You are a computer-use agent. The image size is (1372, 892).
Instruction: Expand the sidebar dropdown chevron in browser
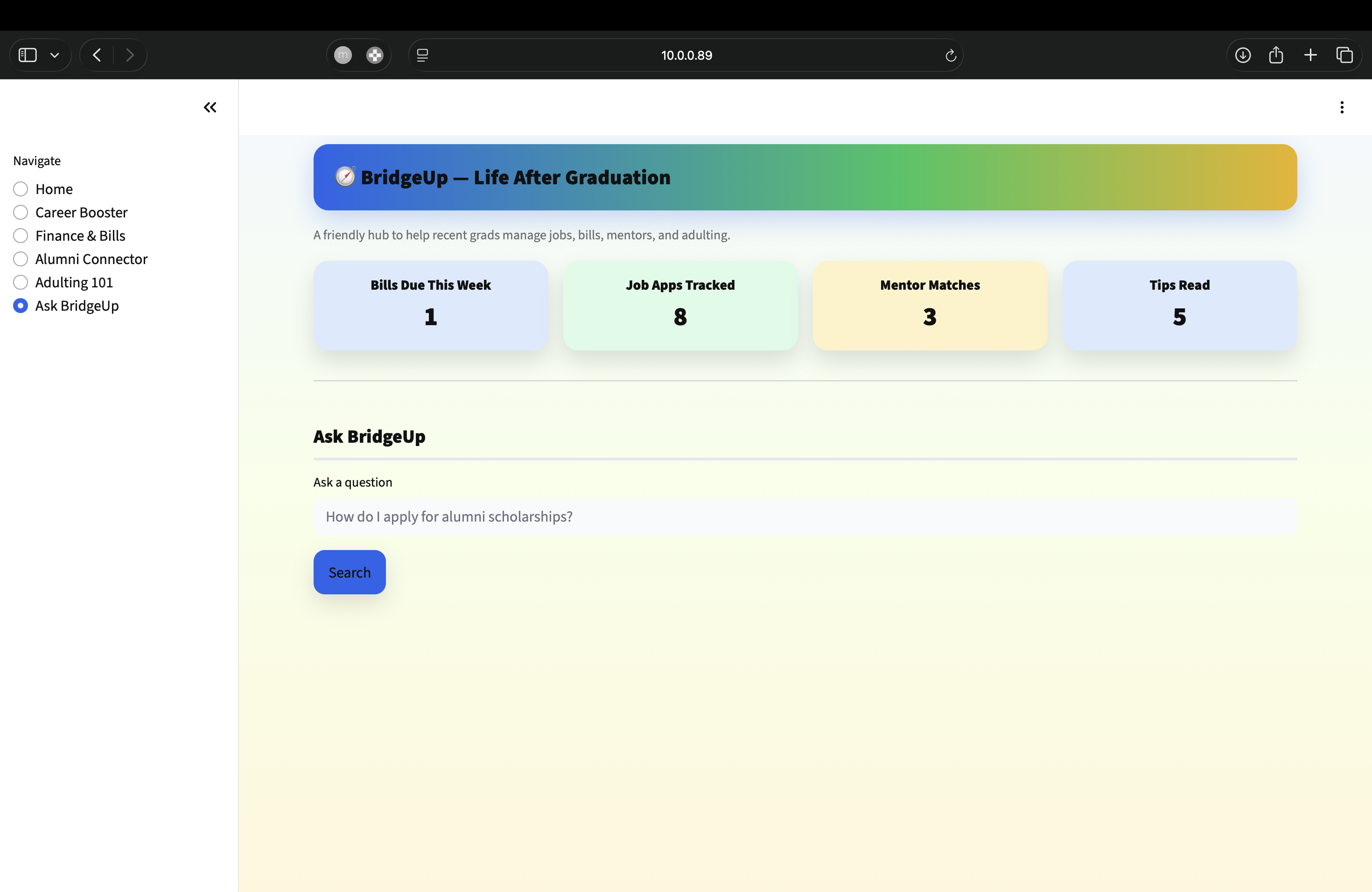55,56
